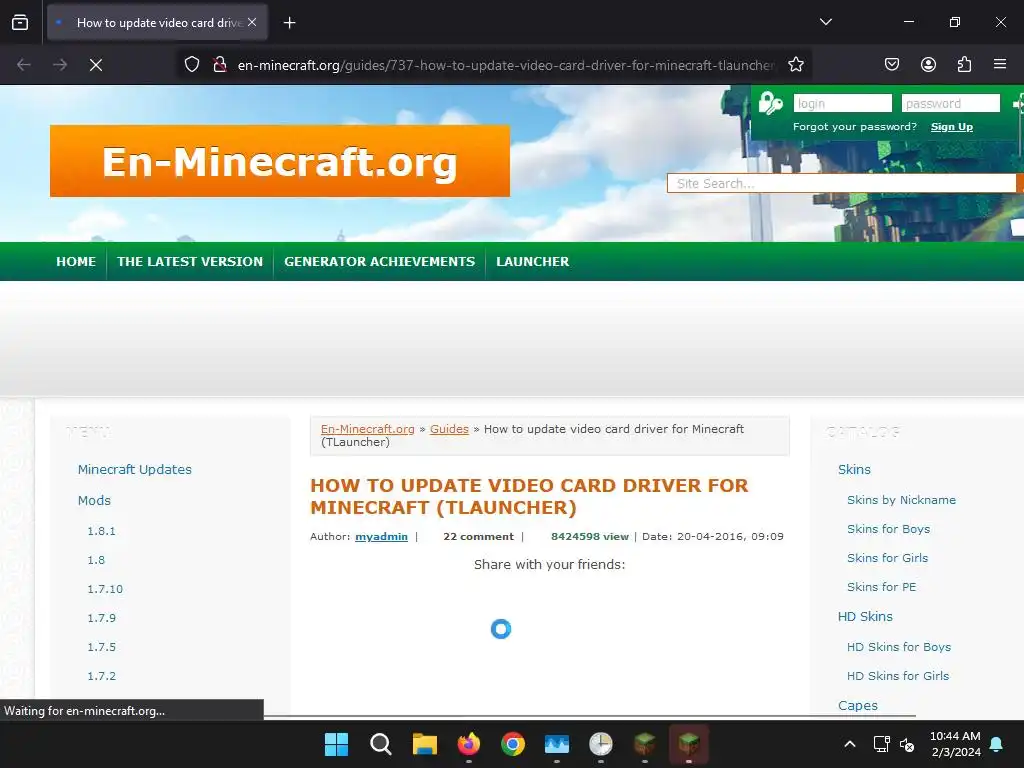The width and height of the screenshot is (1024, 768).
Task: Focus the Site Search box
Action: pos(841,184)
